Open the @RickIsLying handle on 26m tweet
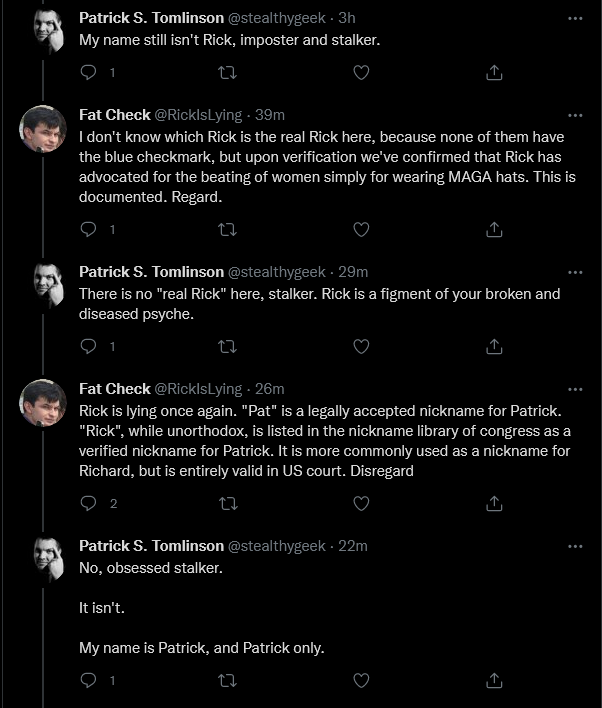This screenshot has width=602, height=708. (198, 389)
